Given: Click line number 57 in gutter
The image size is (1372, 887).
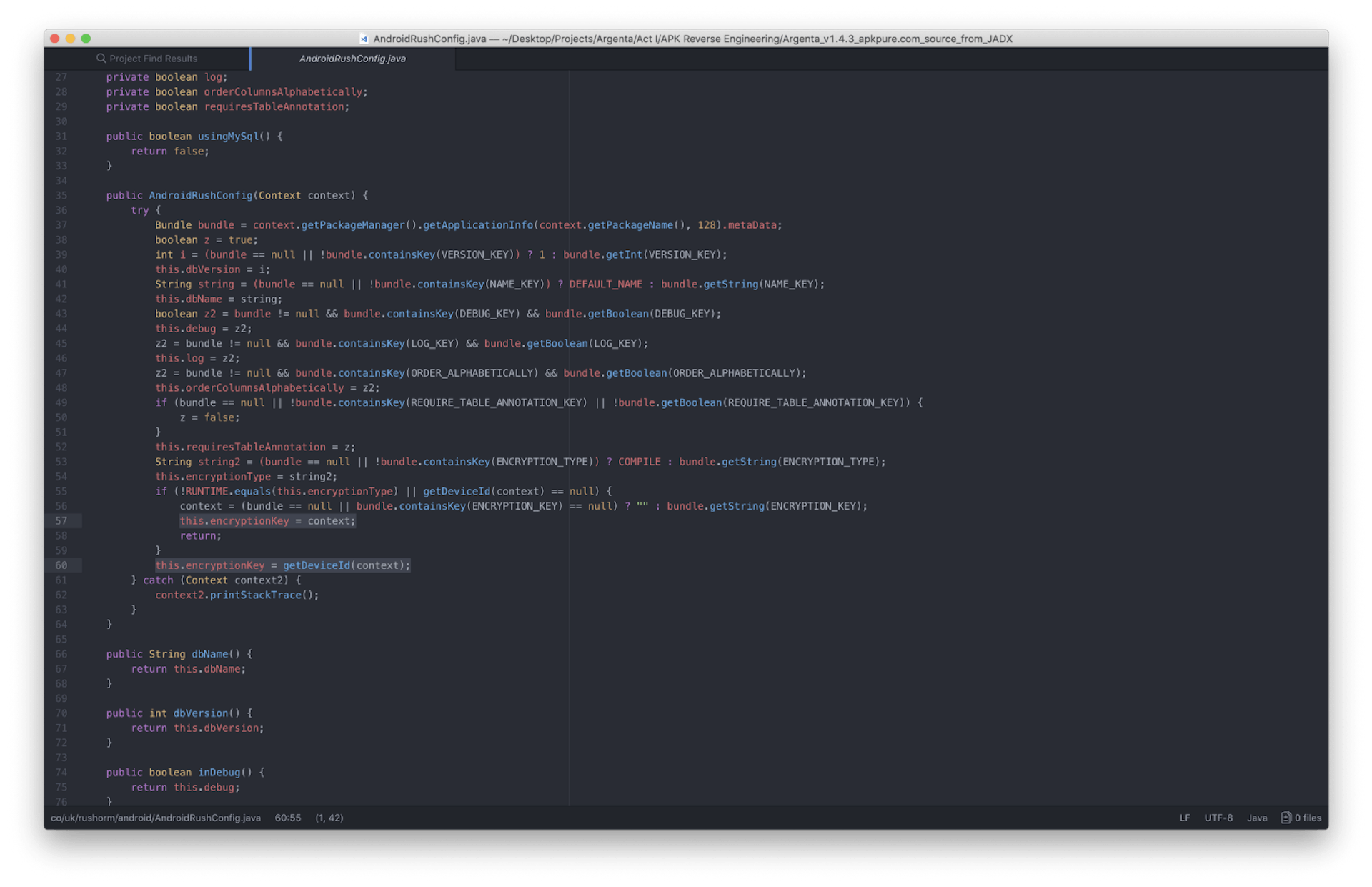Looking at the screenshot, I should (61, 521).
